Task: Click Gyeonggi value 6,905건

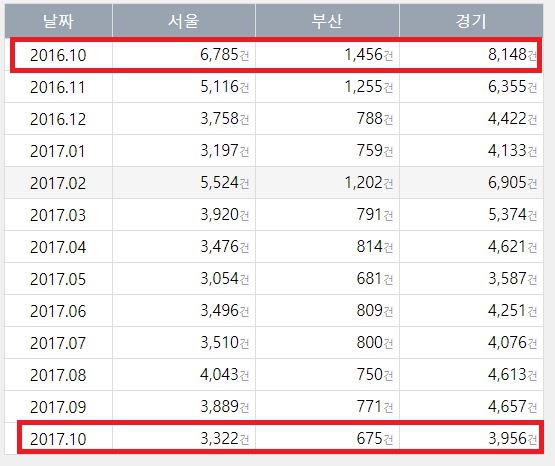Action: point(512,183)
